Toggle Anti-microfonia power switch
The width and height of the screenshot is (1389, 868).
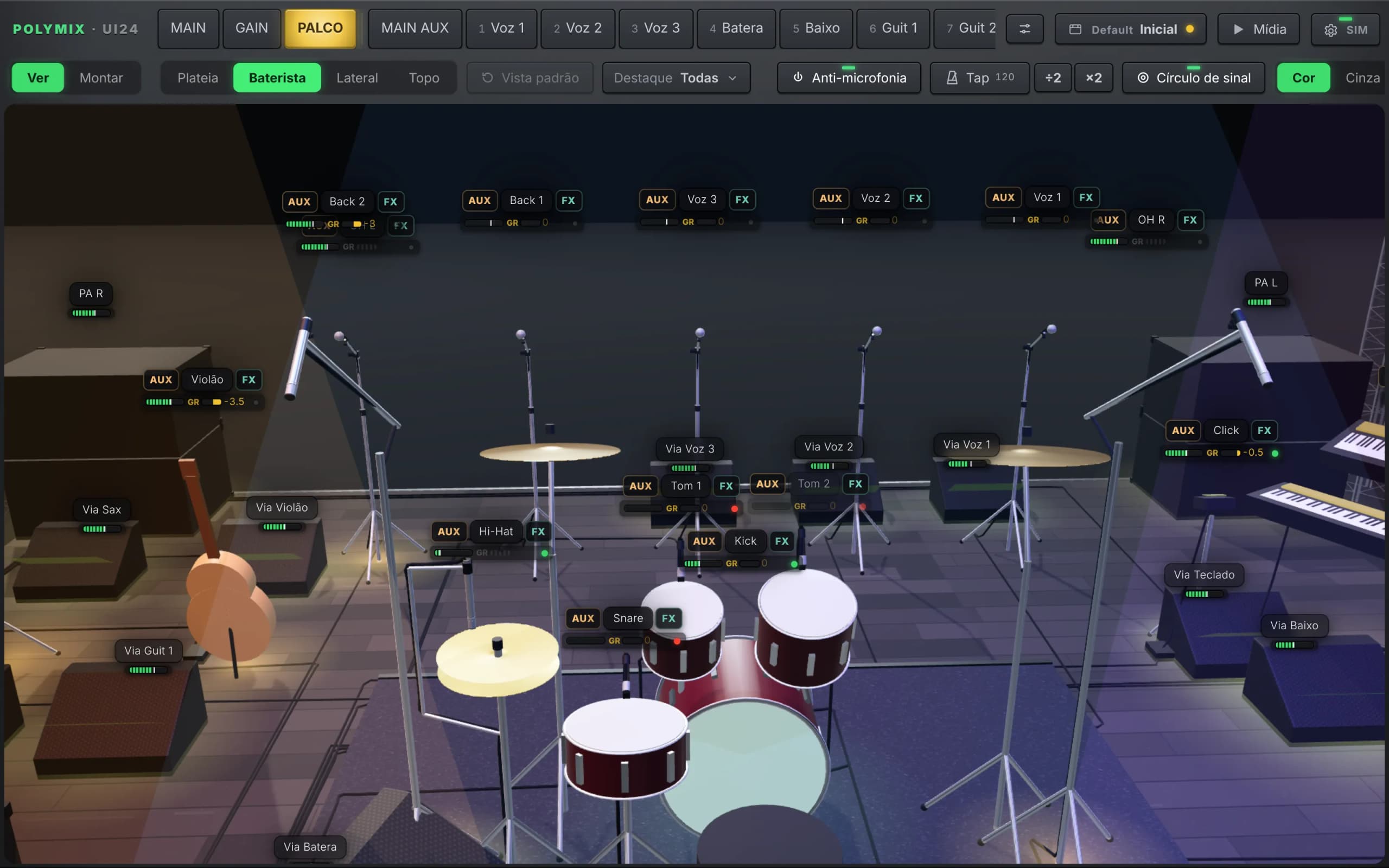849,78
